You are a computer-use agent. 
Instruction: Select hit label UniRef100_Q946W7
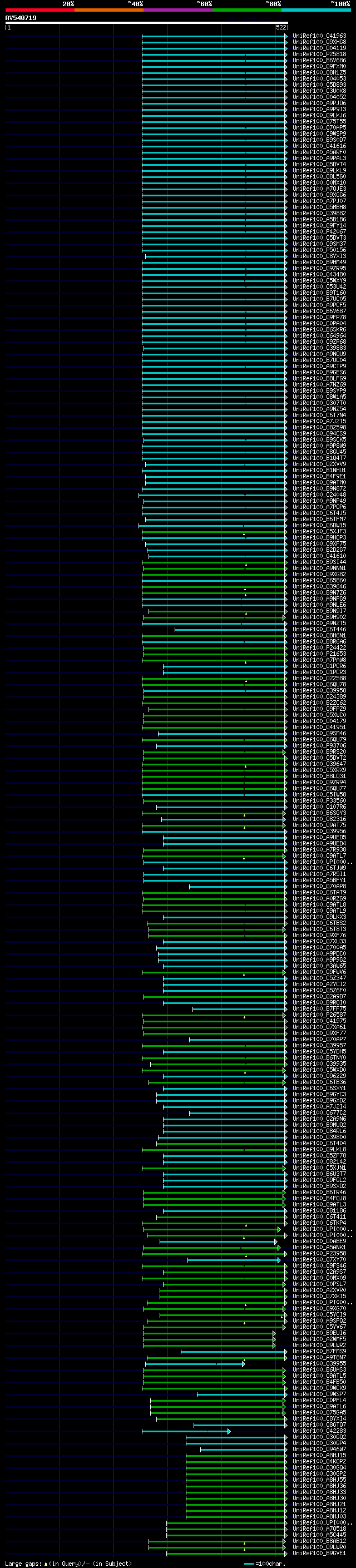point(319,1449)
